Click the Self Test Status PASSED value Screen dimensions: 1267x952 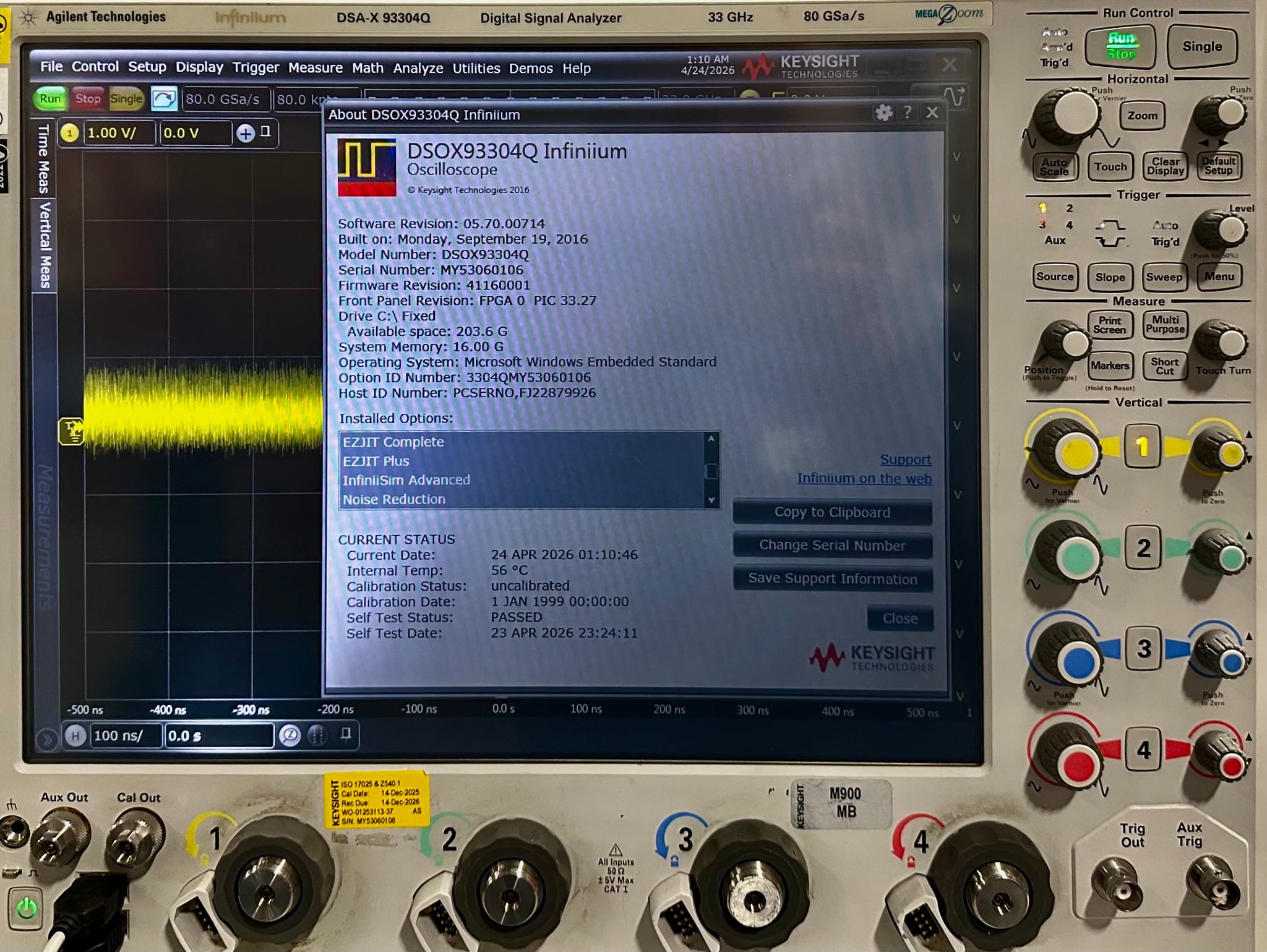(516, 617)
